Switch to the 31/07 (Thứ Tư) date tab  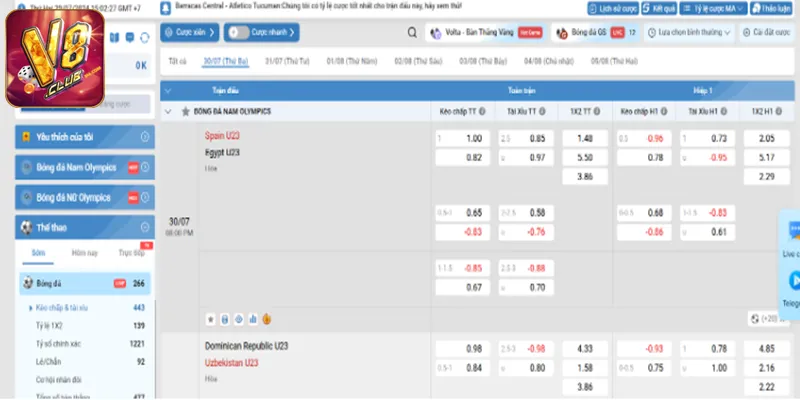pyautogui.click(x=286, y=61)
